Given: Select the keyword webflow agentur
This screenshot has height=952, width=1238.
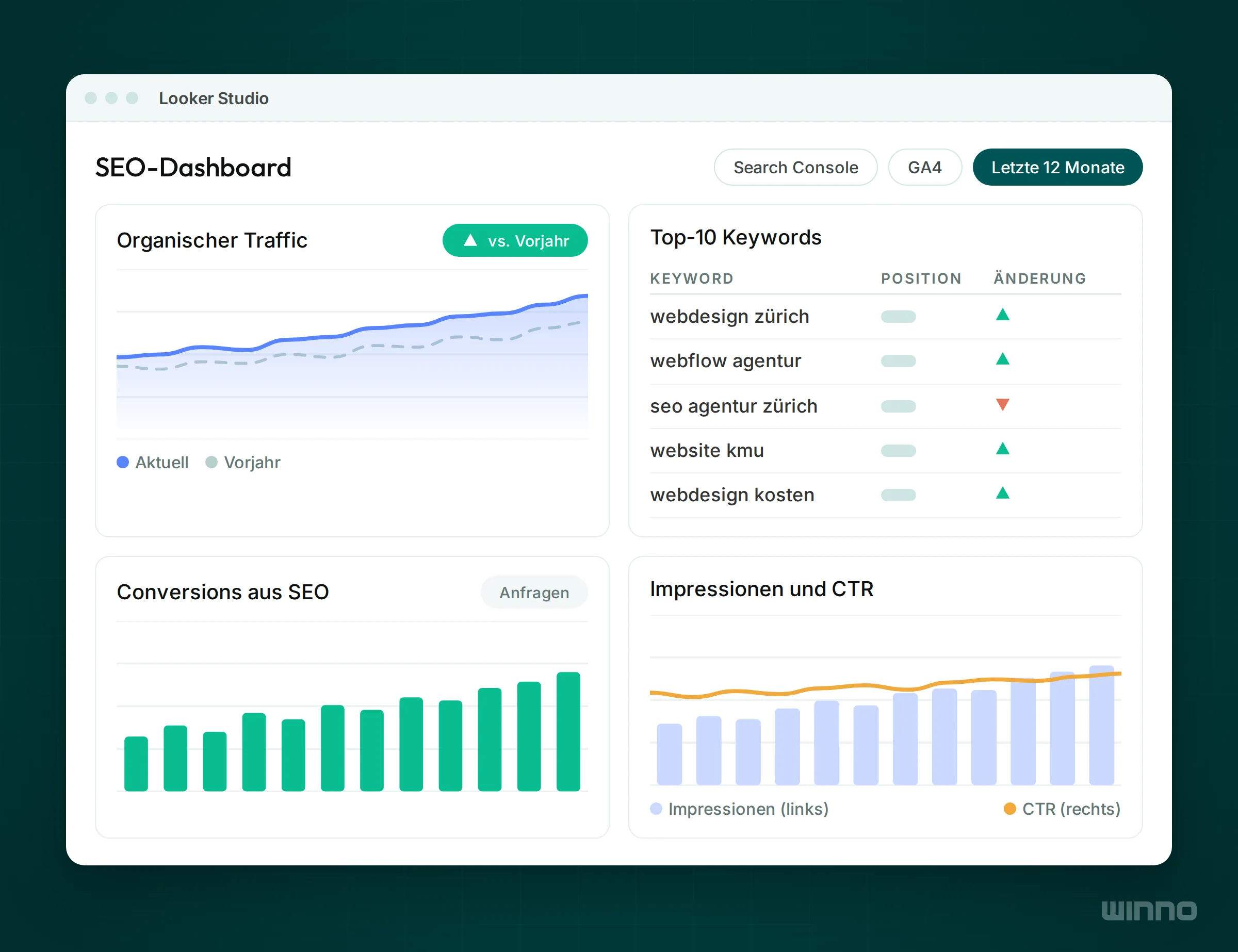Looking at the screenshot, I should 726,360.
